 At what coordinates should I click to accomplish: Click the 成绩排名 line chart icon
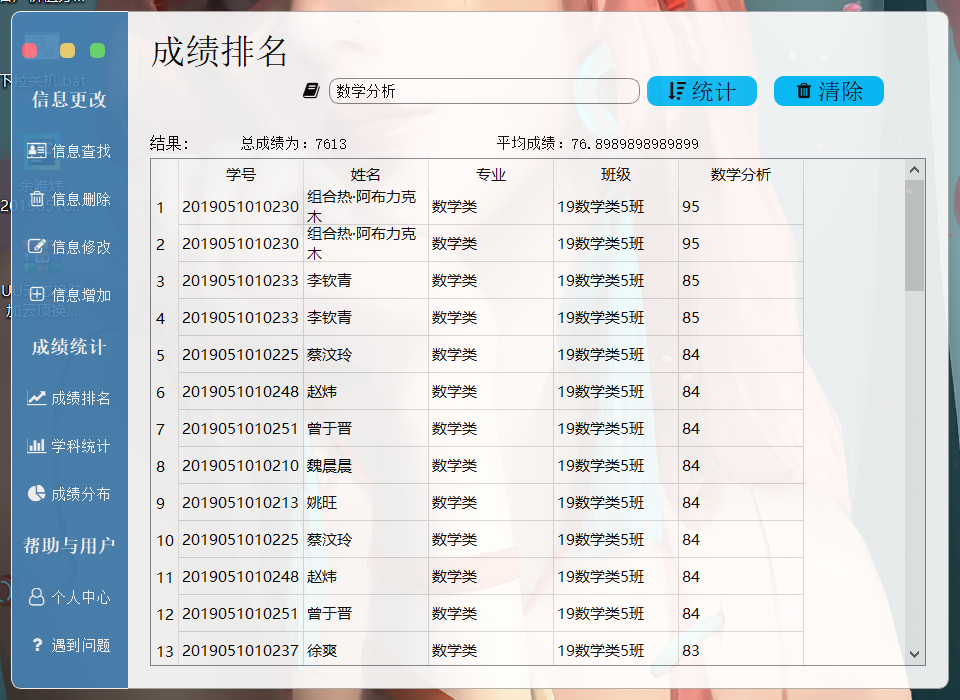coord(37,397)
